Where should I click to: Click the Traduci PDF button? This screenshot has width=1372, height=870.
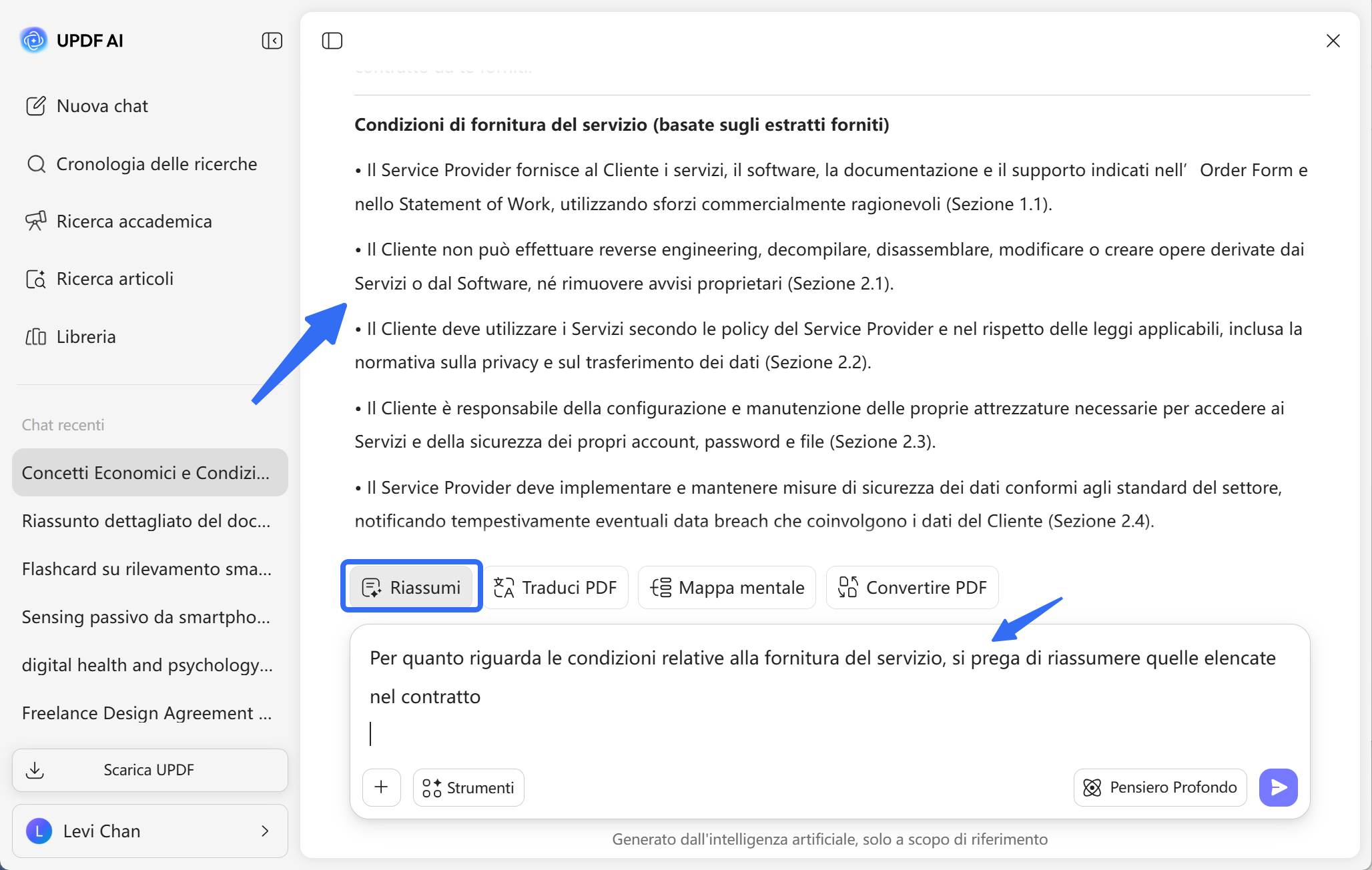(555, 587)
